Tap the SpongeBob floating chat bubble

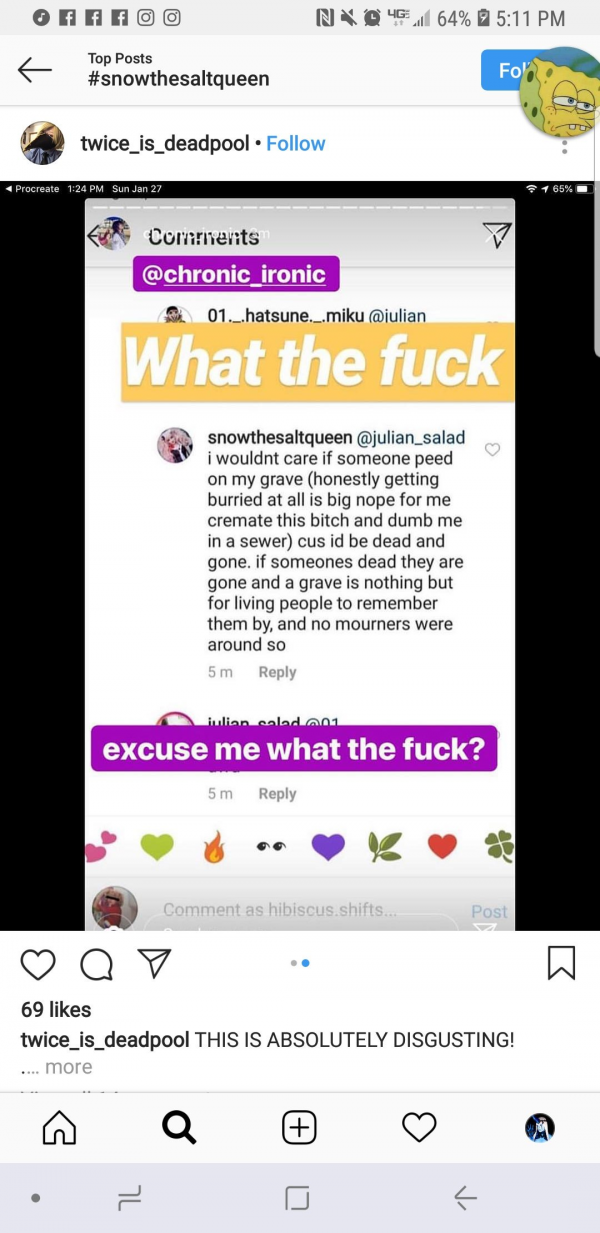560,93
